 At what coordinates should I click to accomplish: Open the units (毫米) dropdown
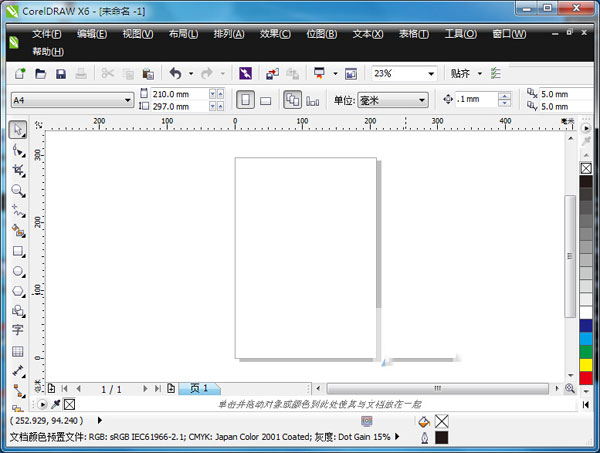422,100
